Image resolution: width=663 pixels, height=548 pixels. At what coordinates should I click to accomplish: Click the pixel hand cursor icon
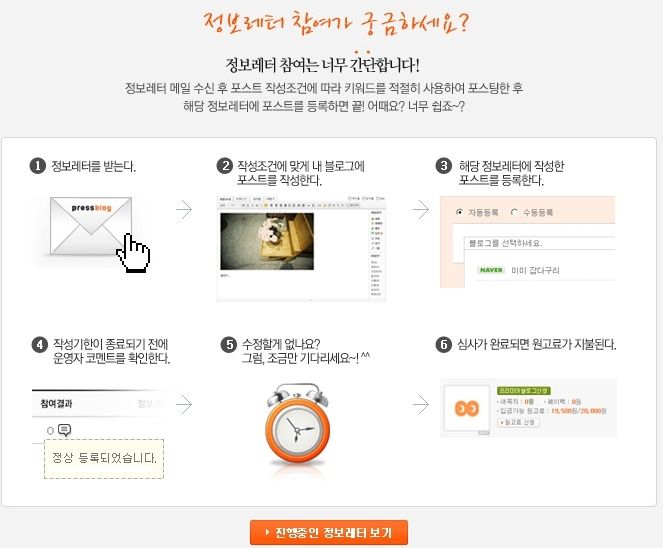click(x=133, y=253)
